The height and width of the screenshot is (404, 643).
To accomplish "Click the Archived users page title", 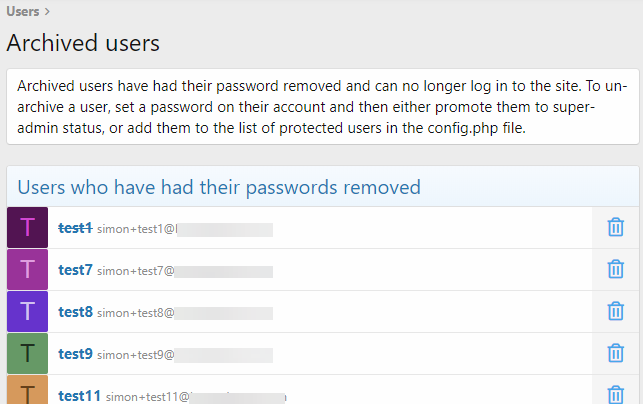I will [83, 43].
